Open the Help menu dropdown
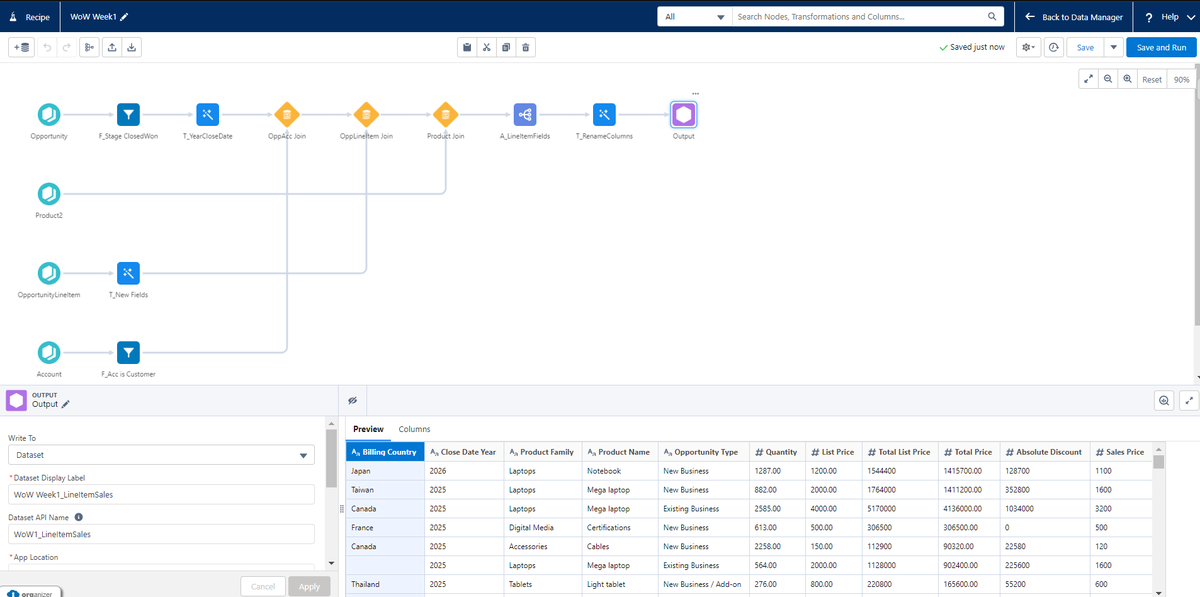 pyautogui.click(x=1170, y=17)
